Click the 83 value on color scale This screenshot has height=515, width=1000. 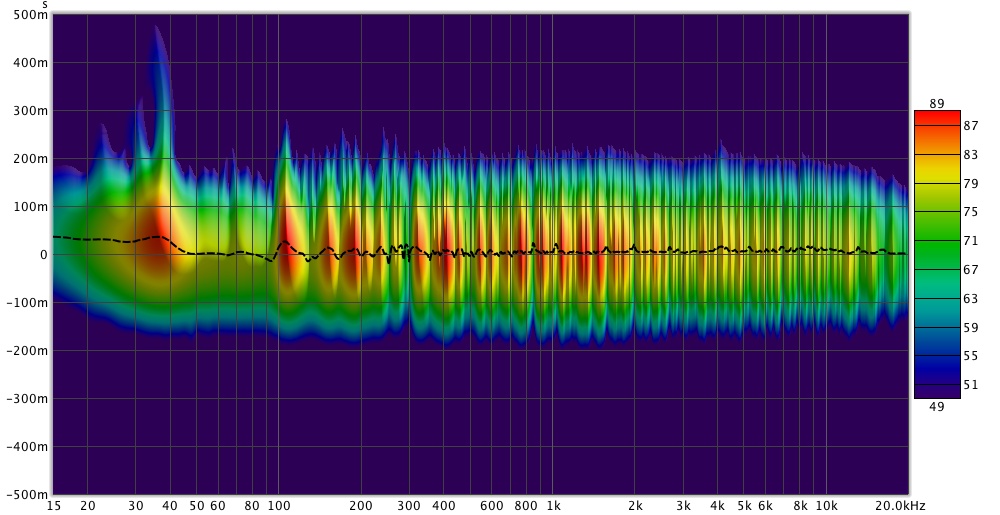(971, 155)
